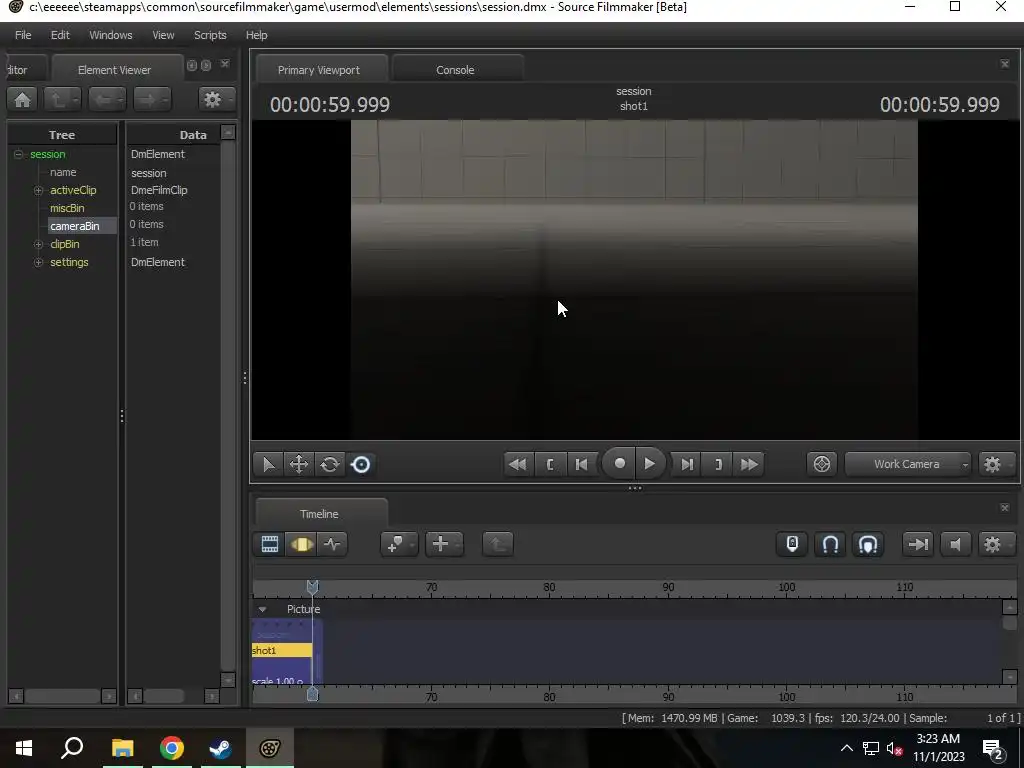
Task: Click the playhead marker on top ruler
Action: point(313,587)
